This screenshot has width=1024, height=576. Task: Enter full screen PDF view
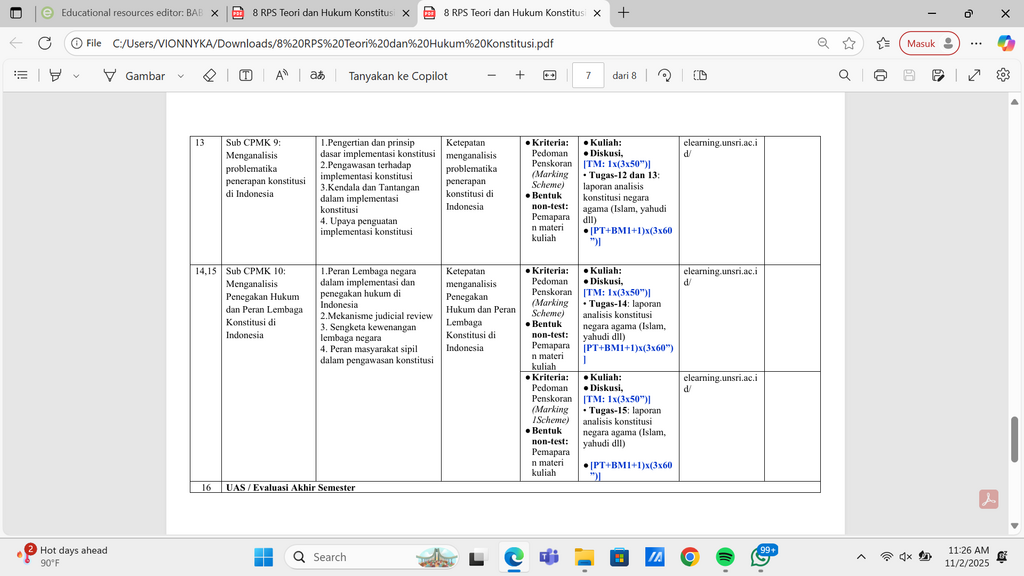974,76
